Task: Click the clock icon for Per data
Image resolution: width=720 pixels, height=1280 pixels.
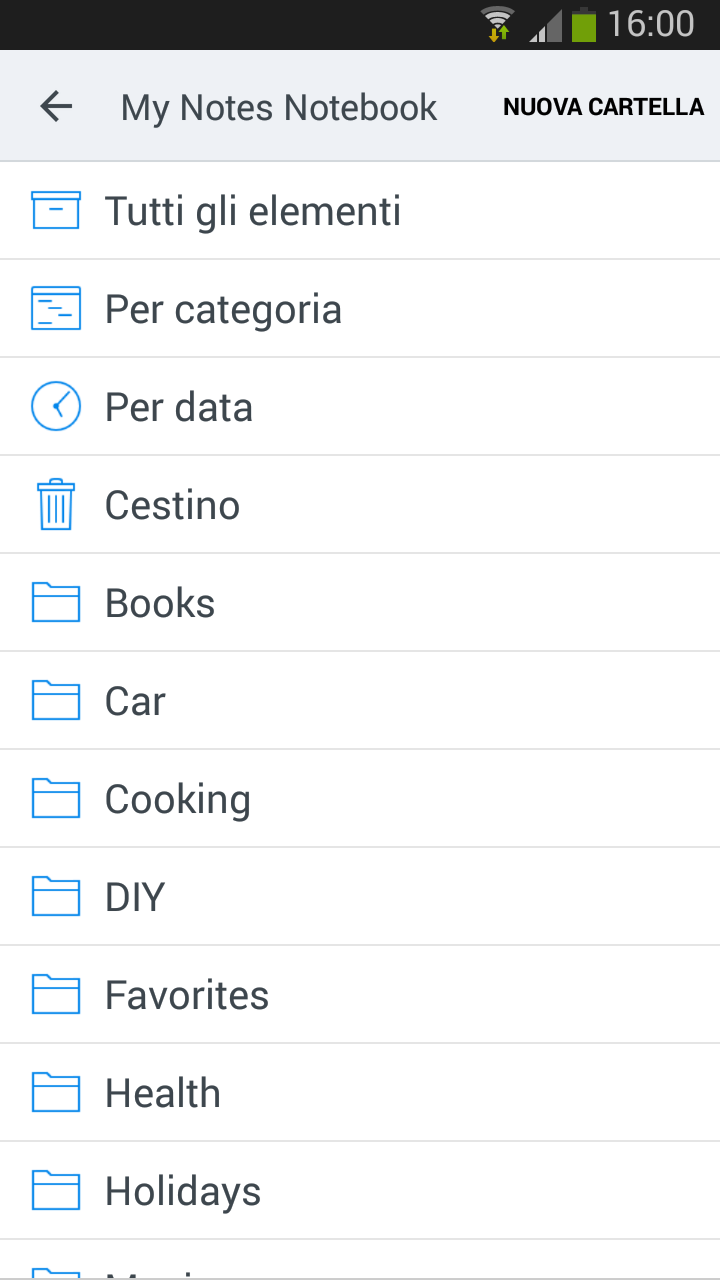Action: [56, 407]
